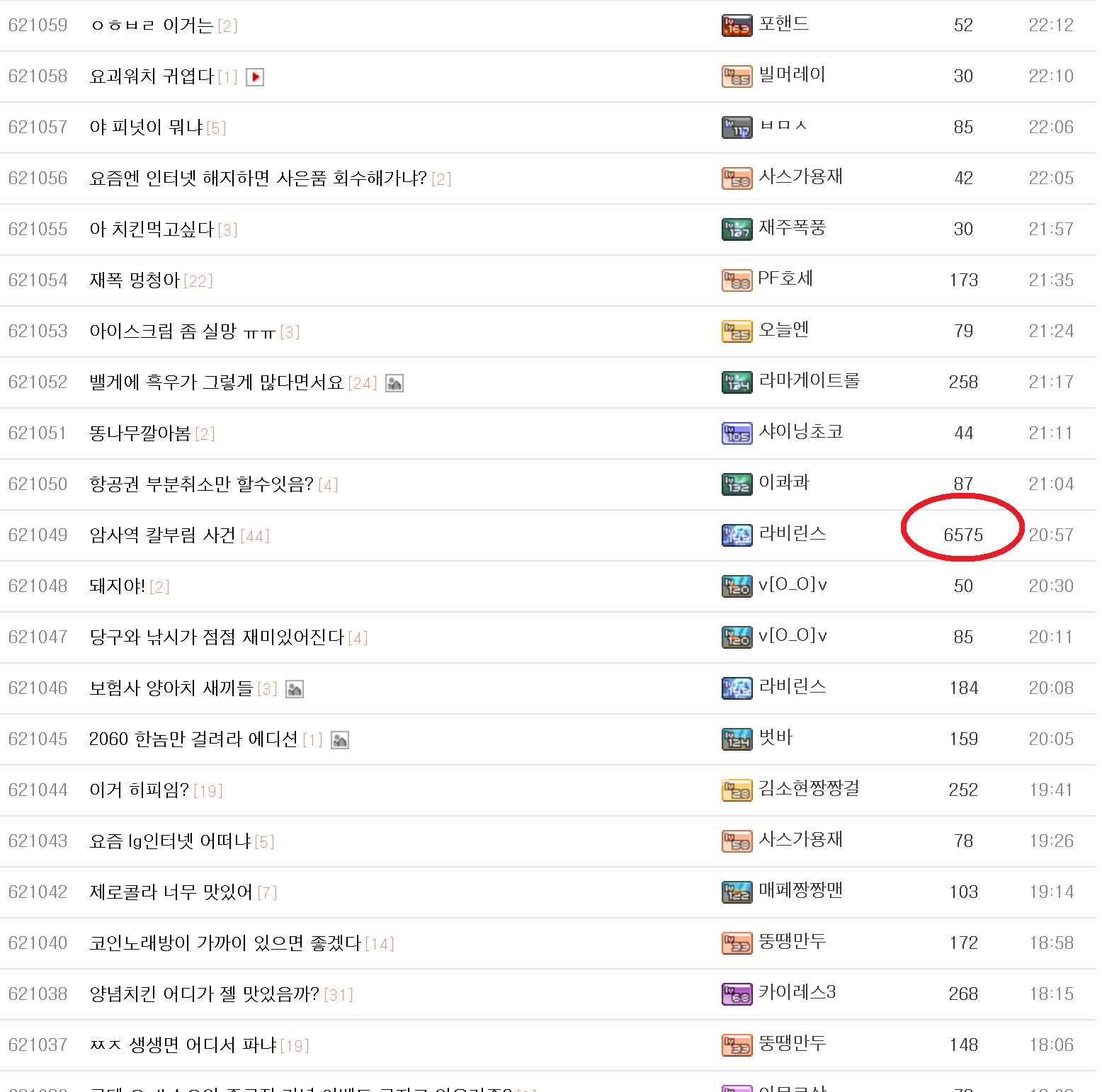Open post 재폭 멍청아
Image resolution: width=1102 pixels, height=1092 pixels.
135,280
